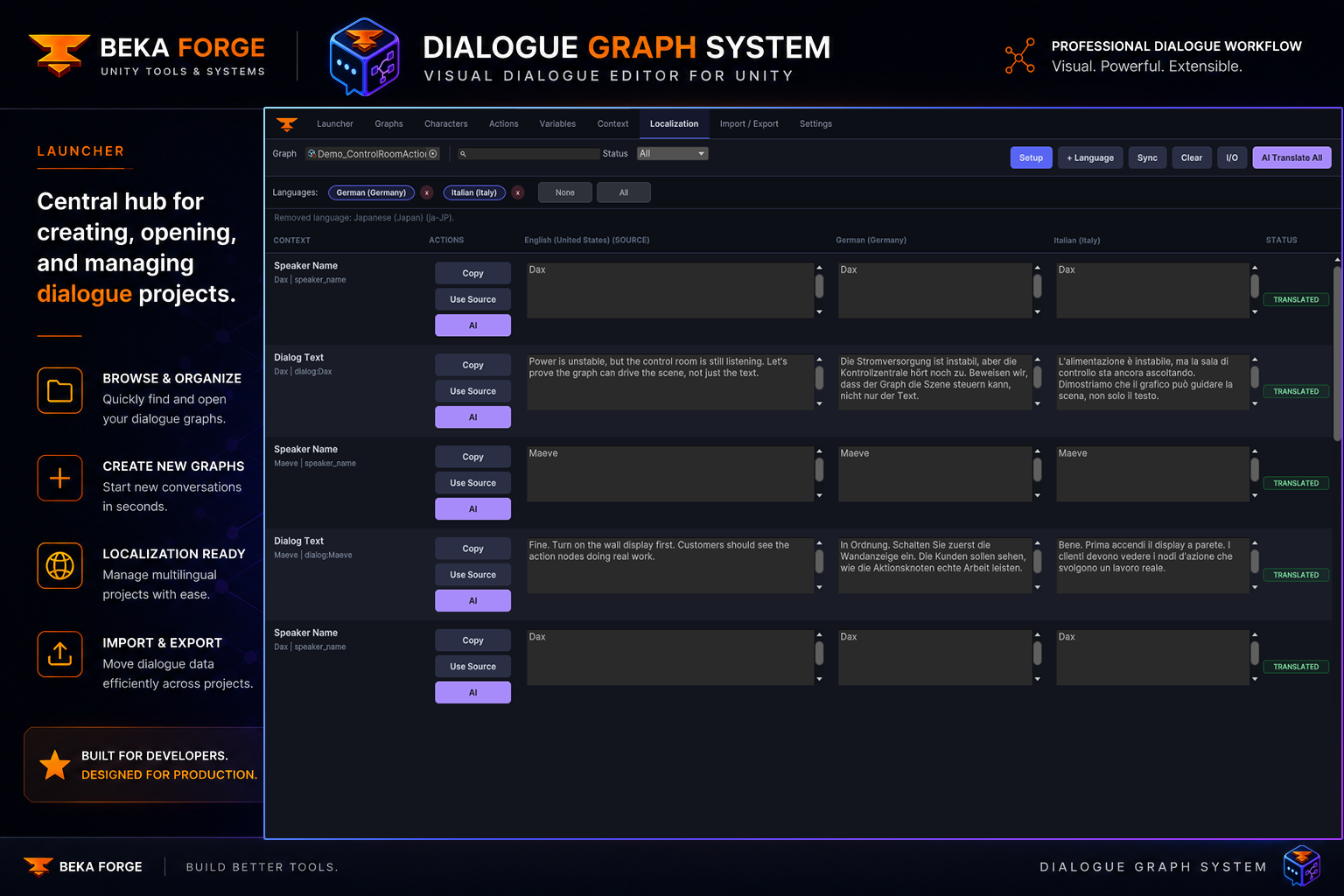Click the Localization Ready globe icon
Viewport: 1344px width, 896px height.
[x=59, y=566]
